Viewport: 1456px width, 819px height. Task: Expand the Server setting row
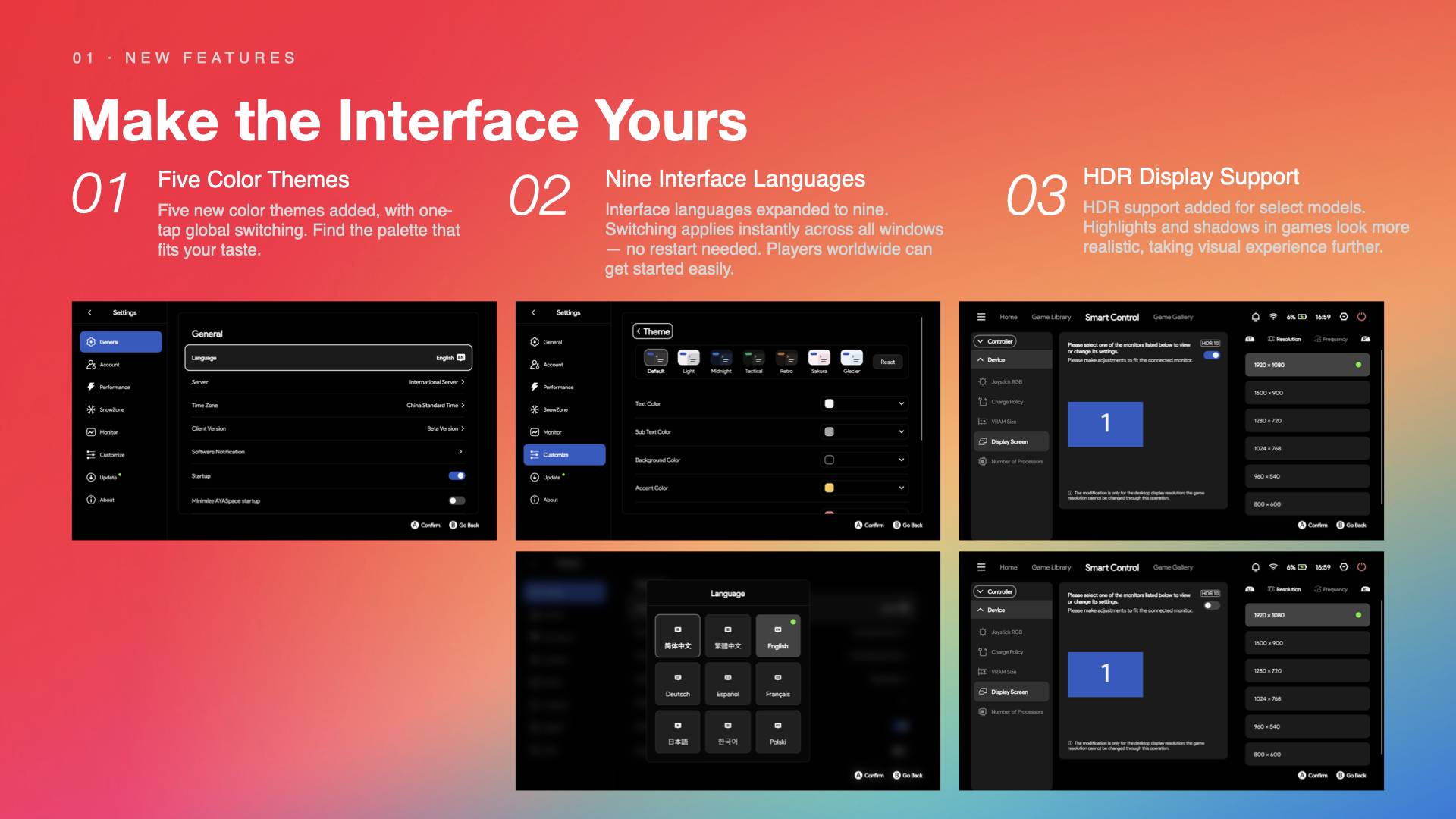point(328,382)
